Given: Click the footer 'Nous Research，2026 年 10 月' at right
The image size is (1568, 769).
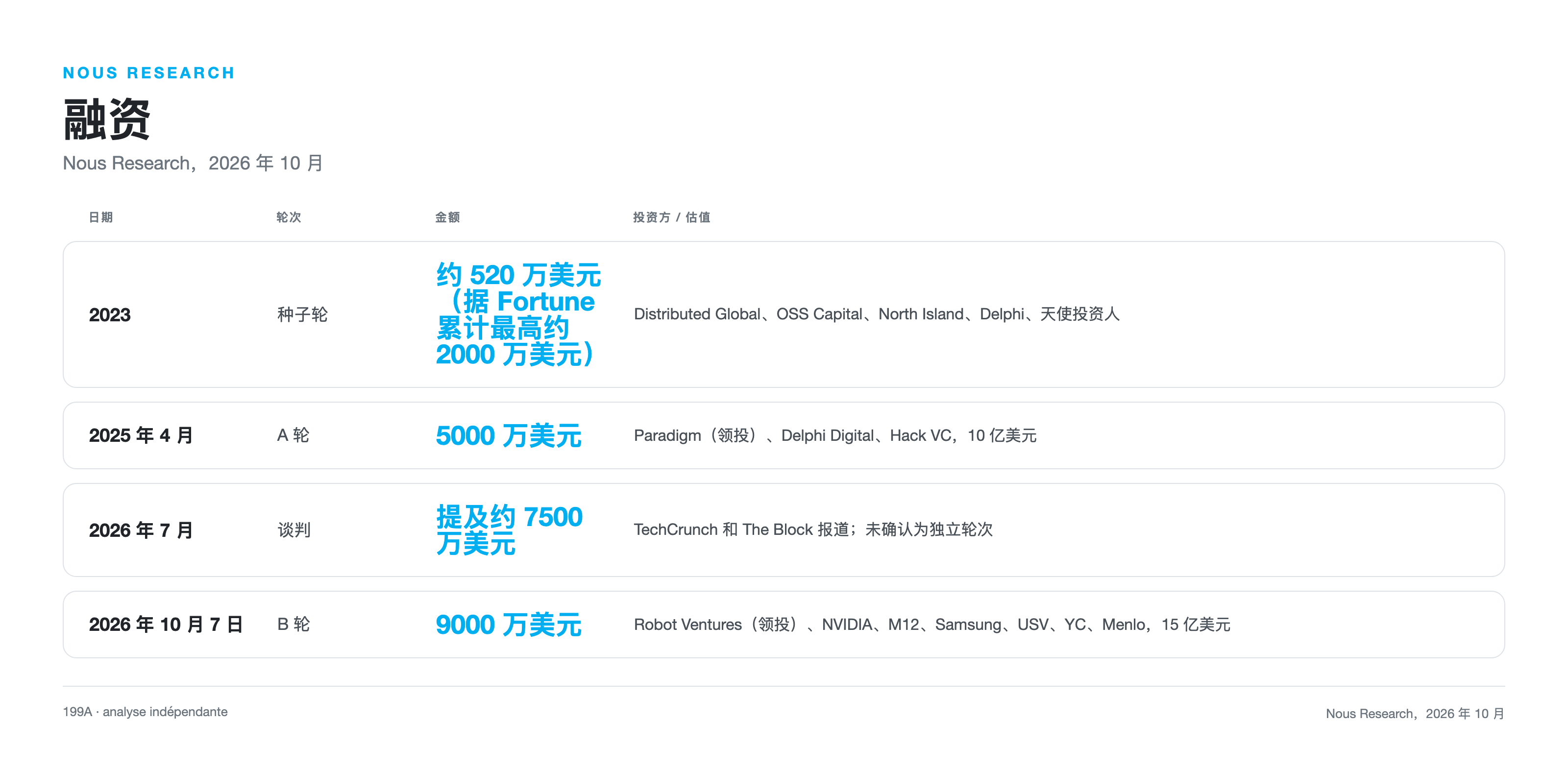Looking at the screenshot, I should pos(1415,713).
